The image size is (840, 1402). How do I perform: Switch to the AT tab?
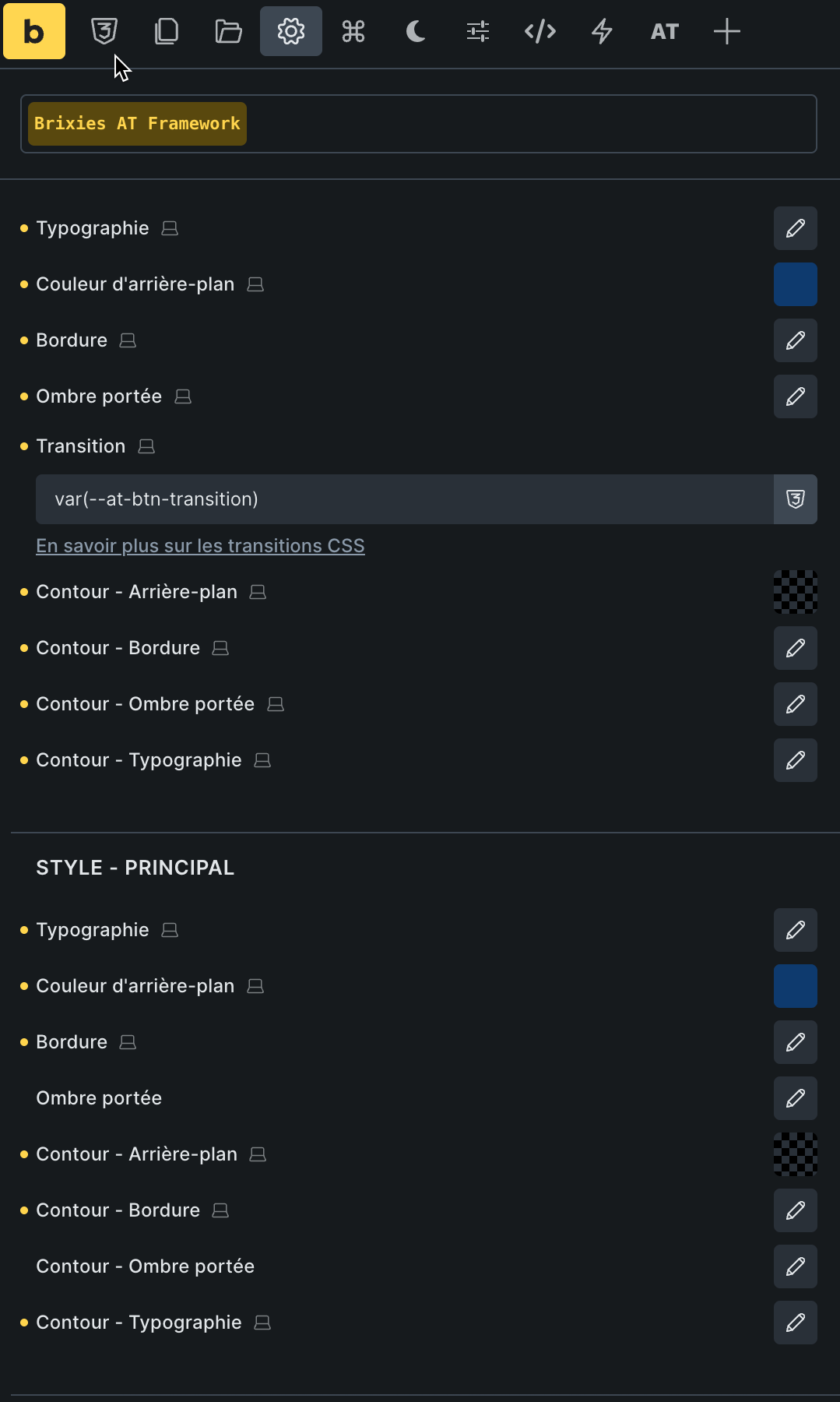pos(665,31)
